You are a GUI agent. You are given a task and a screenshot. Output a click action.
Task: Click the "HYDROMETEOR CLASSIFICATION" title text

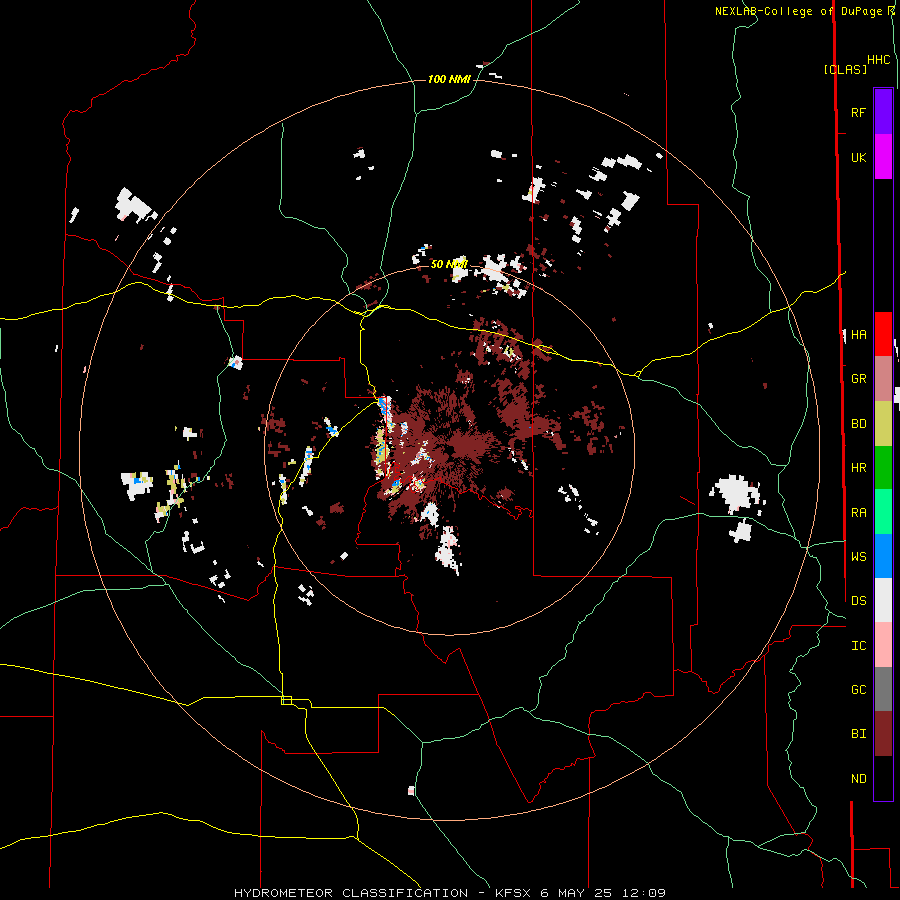pyautogui.click(x=351, y=893)
